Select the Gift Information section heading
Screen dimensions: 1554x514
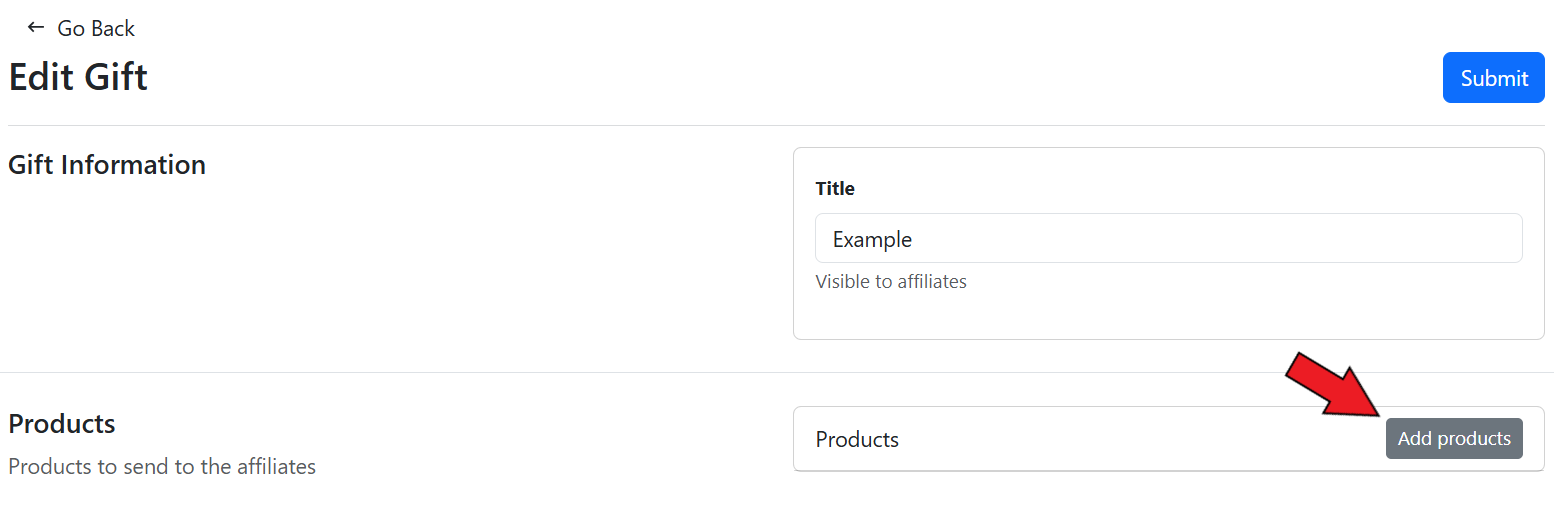(107, 165)
